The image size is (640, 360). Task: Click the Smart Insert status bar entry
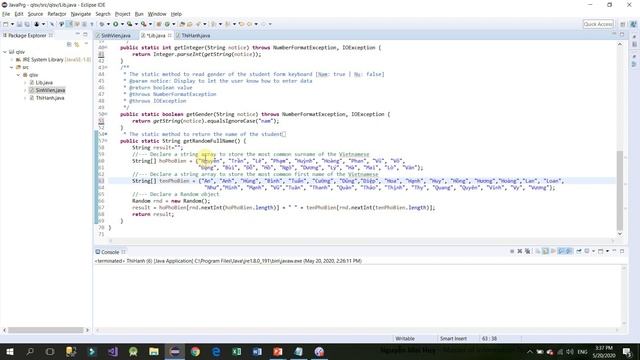tap(453, 339)
